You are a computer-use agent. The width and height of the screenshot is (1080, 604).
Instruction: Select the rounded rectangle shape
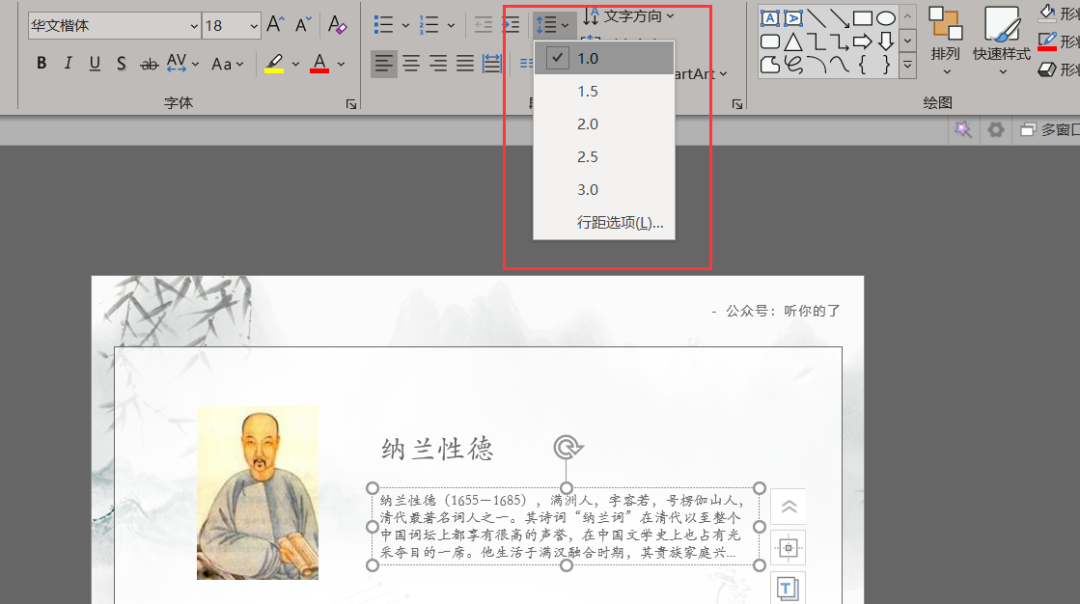point(770,41)
